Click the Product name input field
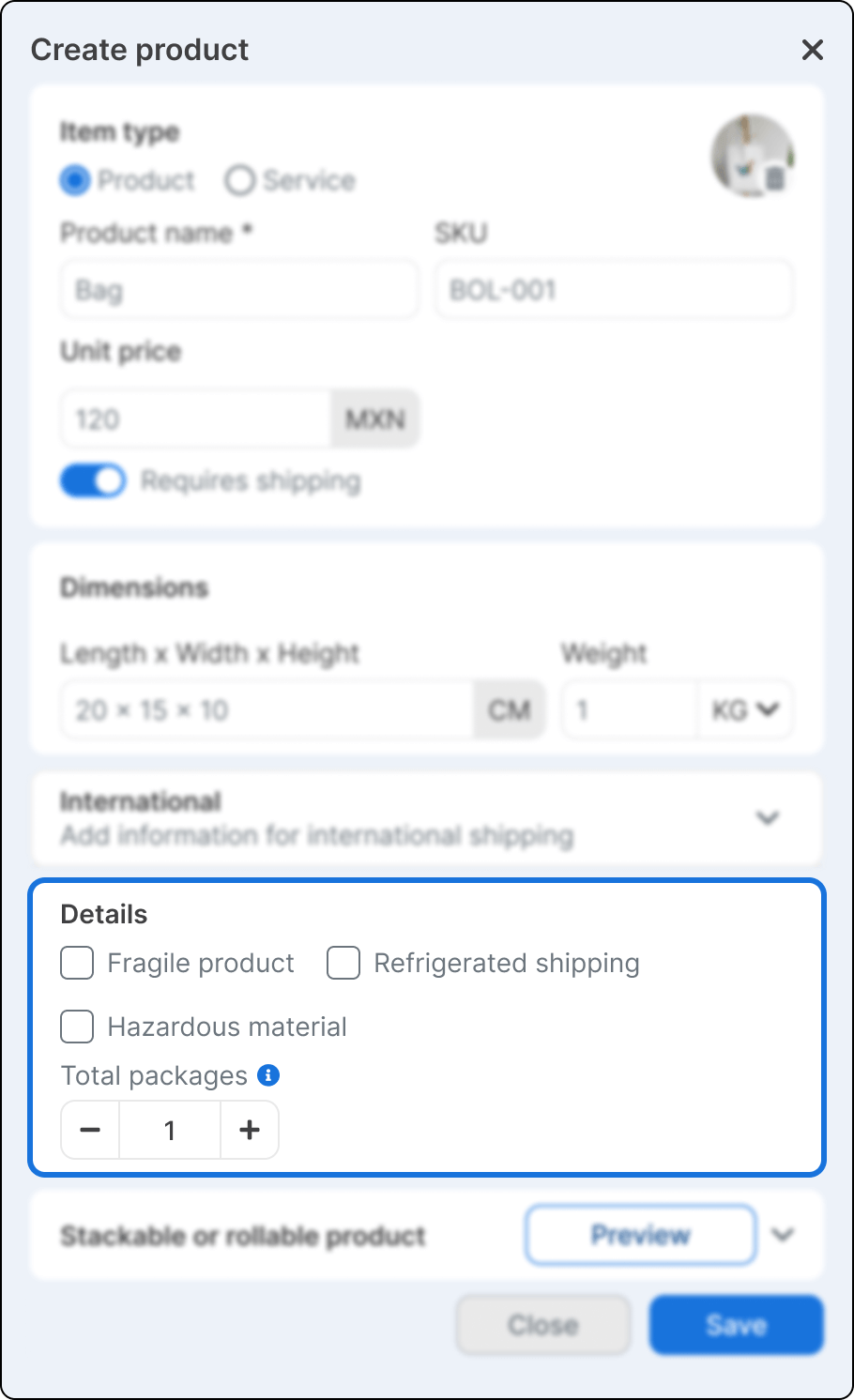The width and height of the screenshot is (854, 1400). [x=239, y=290]
